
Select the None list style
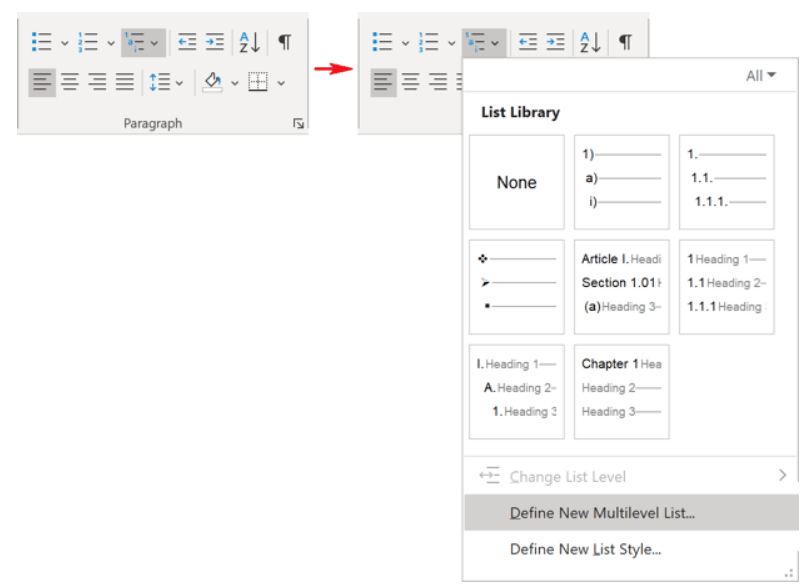(516, 182)
